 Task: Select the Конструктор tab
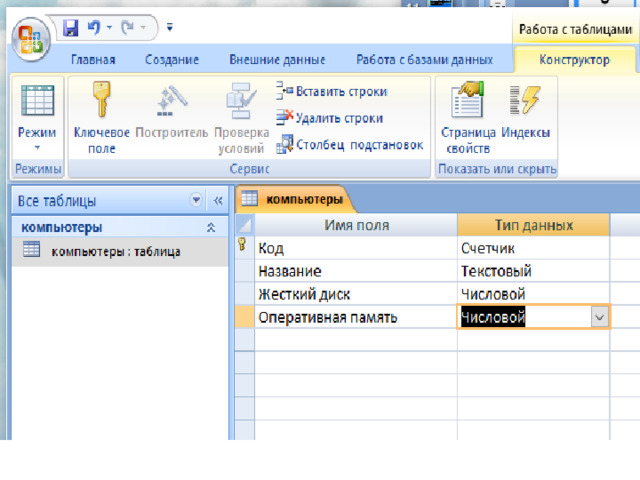pos(575,60)
